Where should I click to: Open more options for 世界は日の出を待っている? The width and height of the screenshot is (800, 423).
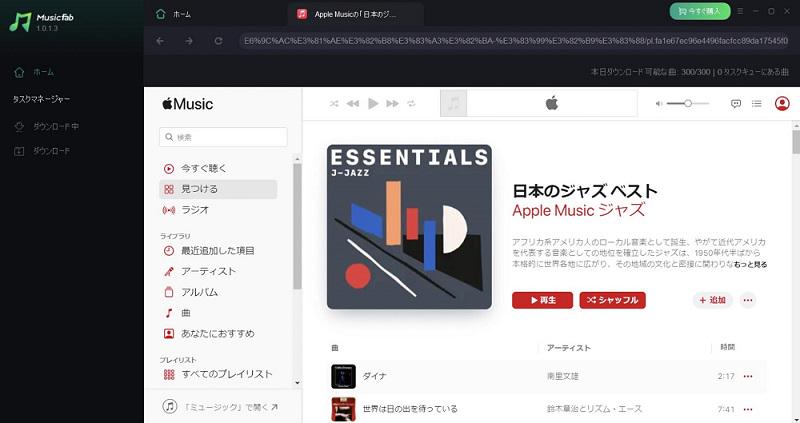click(748, 409)
